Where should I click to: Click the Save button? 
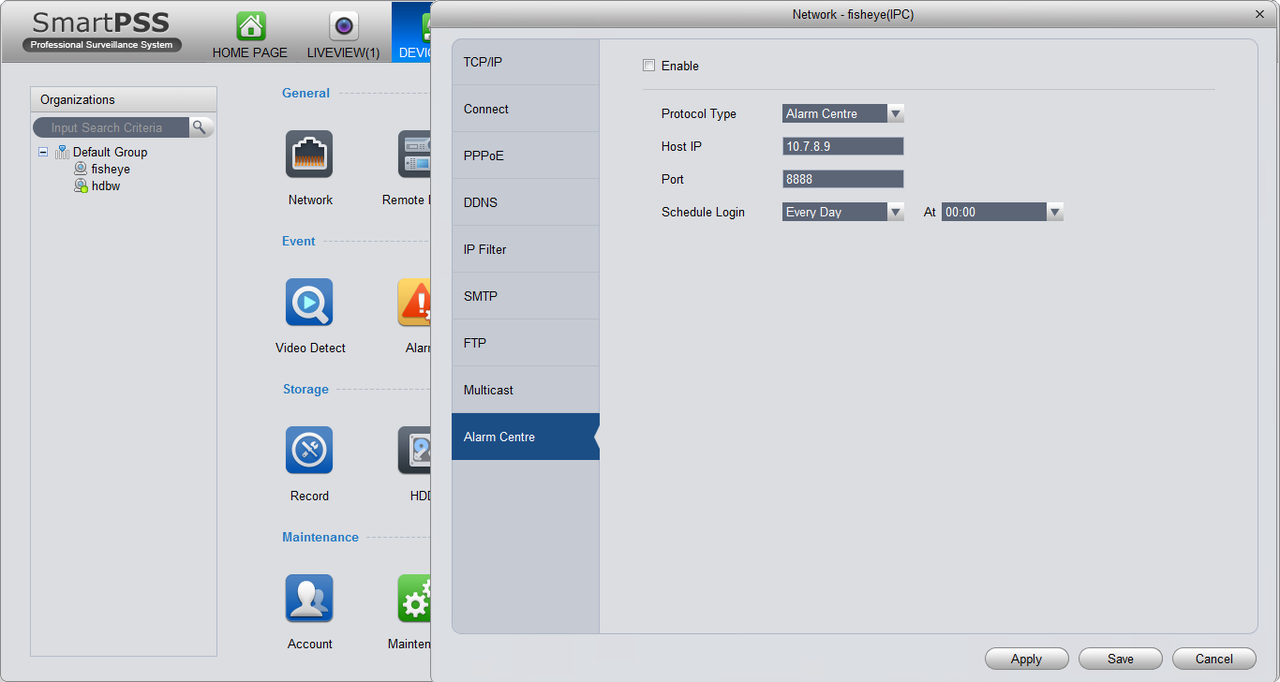(x=1120, y=659)
